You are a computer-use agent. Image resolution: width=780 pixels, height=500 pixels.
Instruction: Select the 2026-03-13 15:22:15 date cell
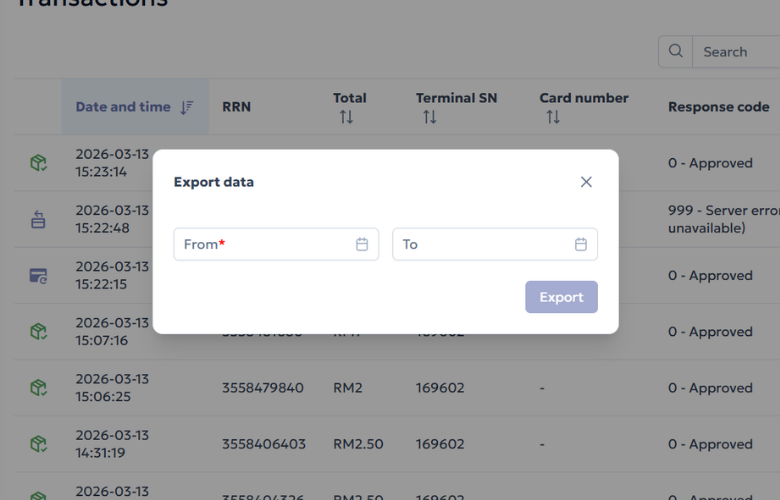tap(112, 275)
